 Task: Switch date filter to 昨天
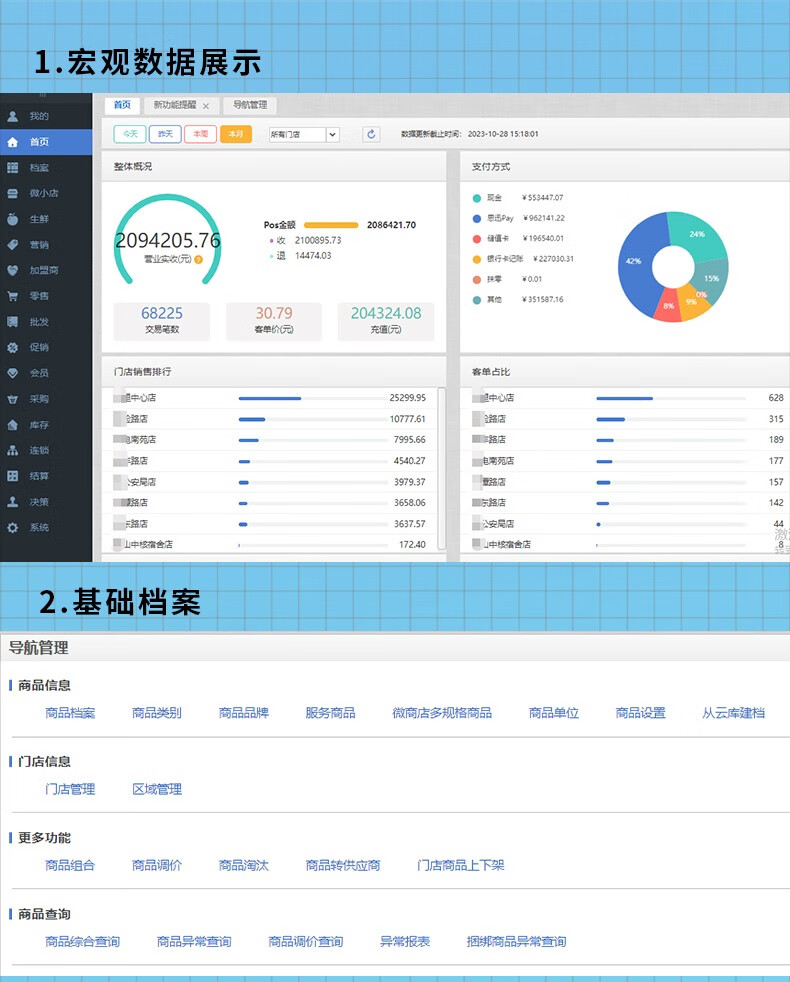point(165,134)
